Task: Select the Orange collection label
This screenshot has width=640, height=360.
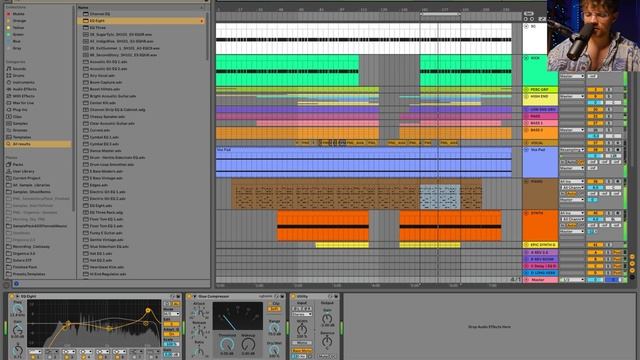Action: click(19, 21)
